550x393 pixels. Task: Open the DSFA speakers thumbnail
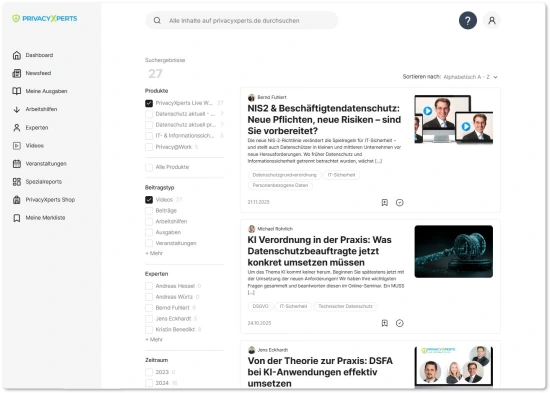(454, 367)
